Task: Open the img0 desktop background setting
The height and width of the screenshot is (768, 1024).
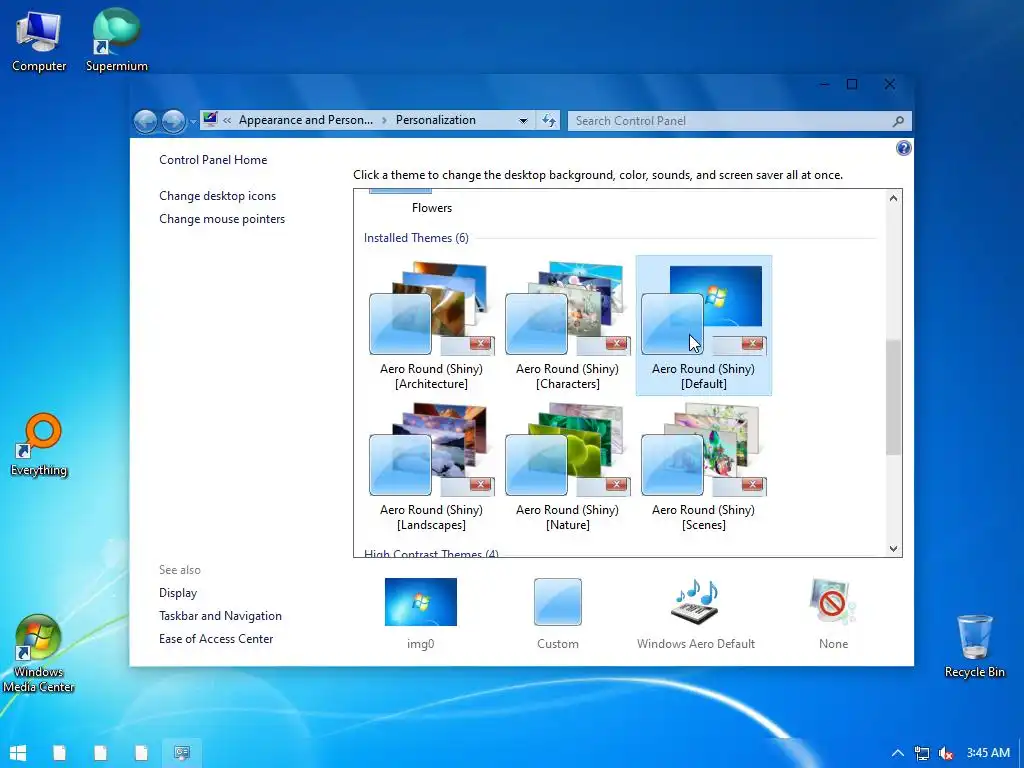Action: tap(421, 614)
